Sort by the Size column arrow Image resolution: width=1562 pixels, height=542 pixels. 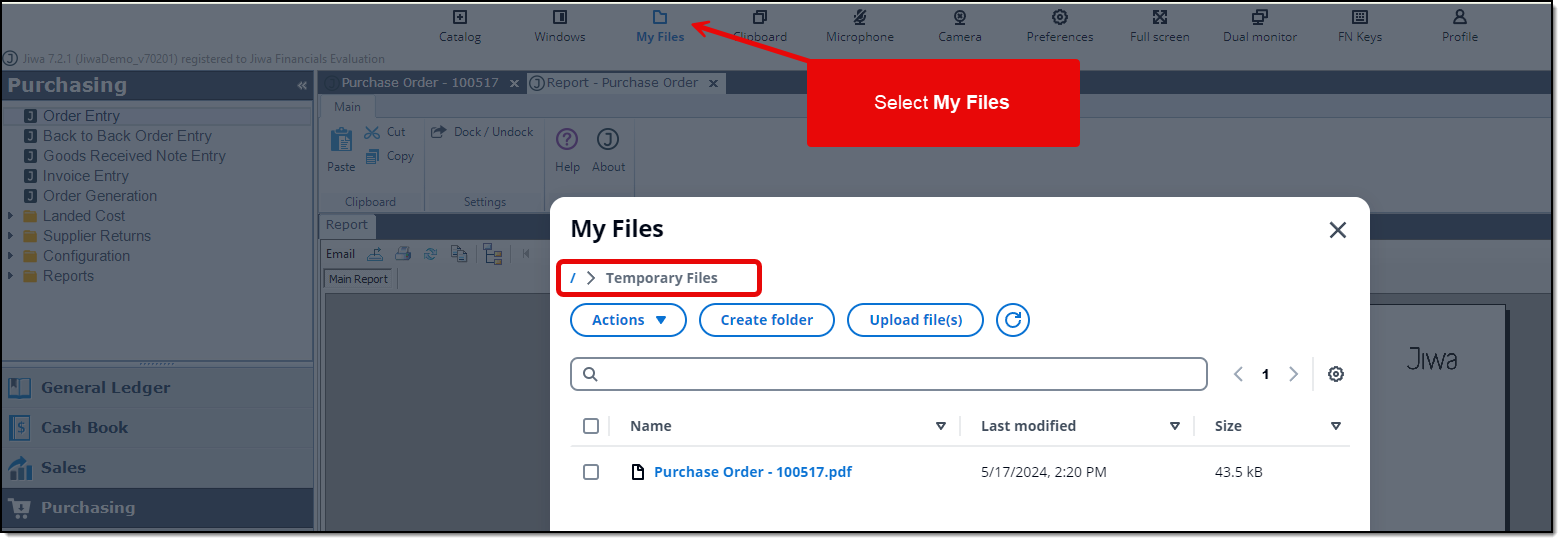pos(1336,426)
